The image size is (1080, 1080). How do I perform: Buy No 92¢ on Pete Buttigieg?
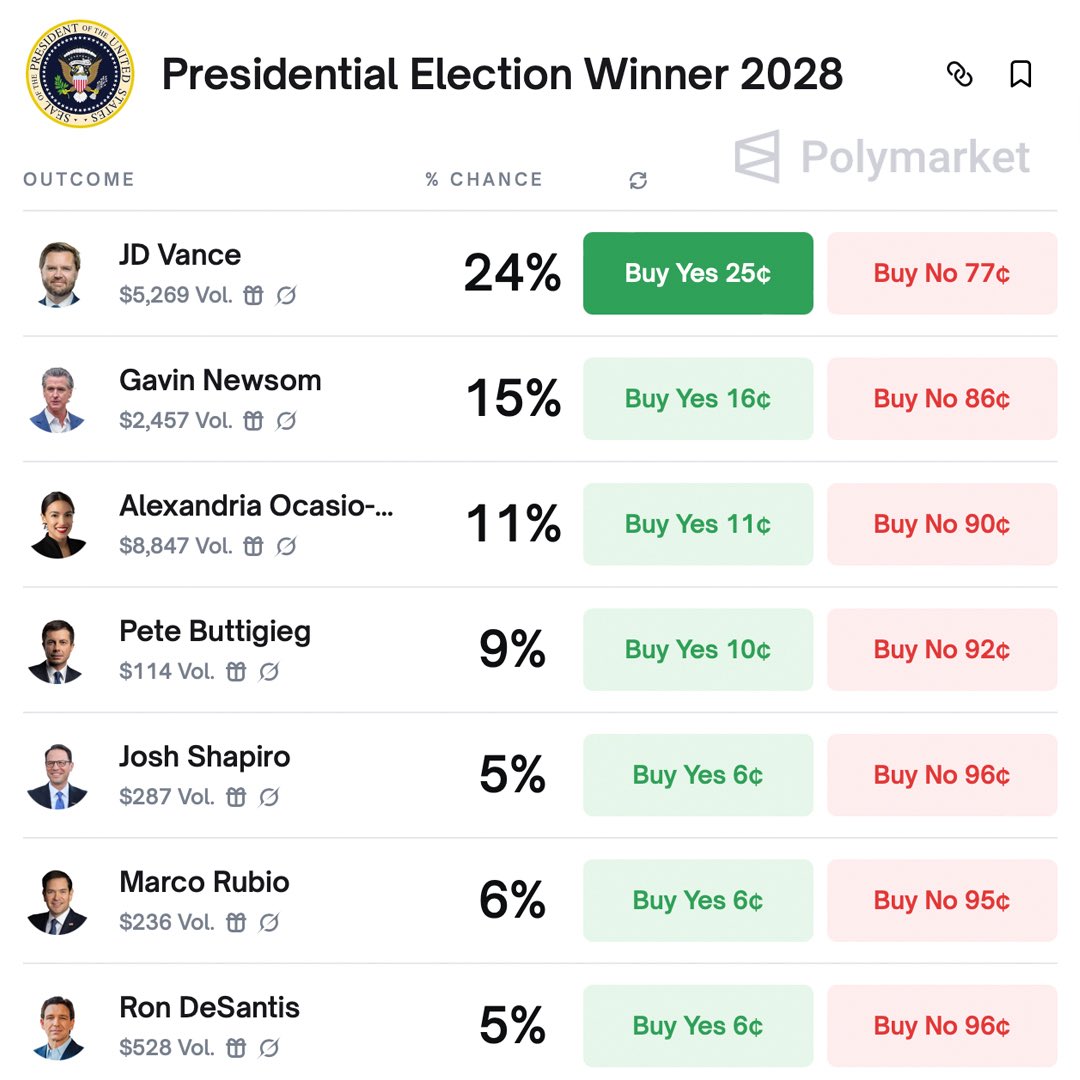942,650
